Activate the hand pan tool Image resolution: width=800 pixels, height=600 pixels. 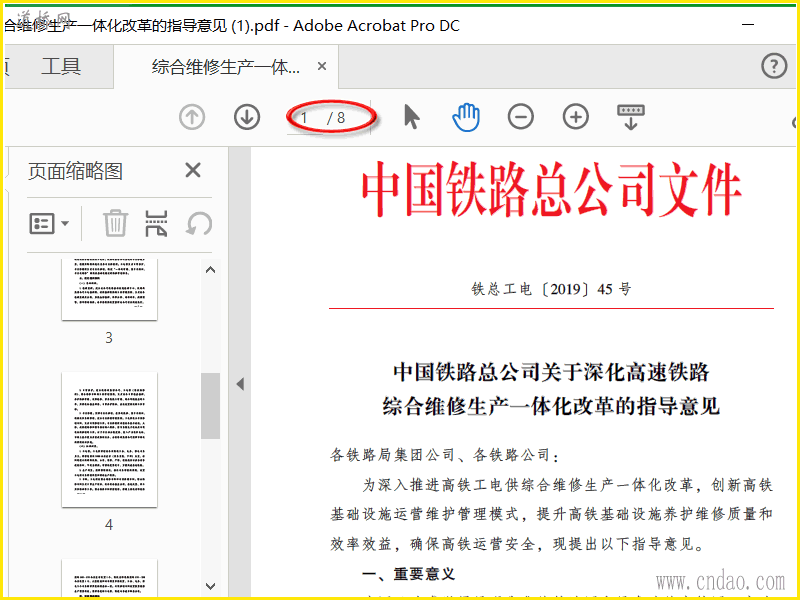[x=466, y=117]
